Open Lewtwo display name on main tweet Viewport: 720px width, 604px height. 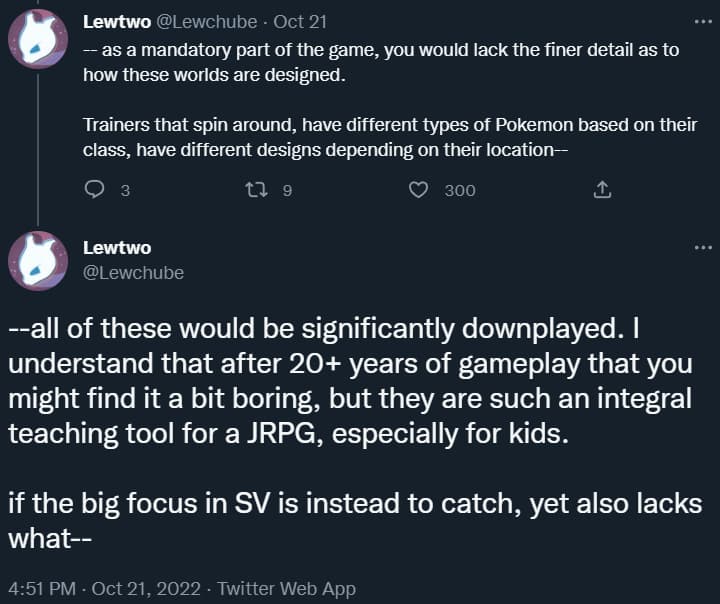[x=117, y=248]
